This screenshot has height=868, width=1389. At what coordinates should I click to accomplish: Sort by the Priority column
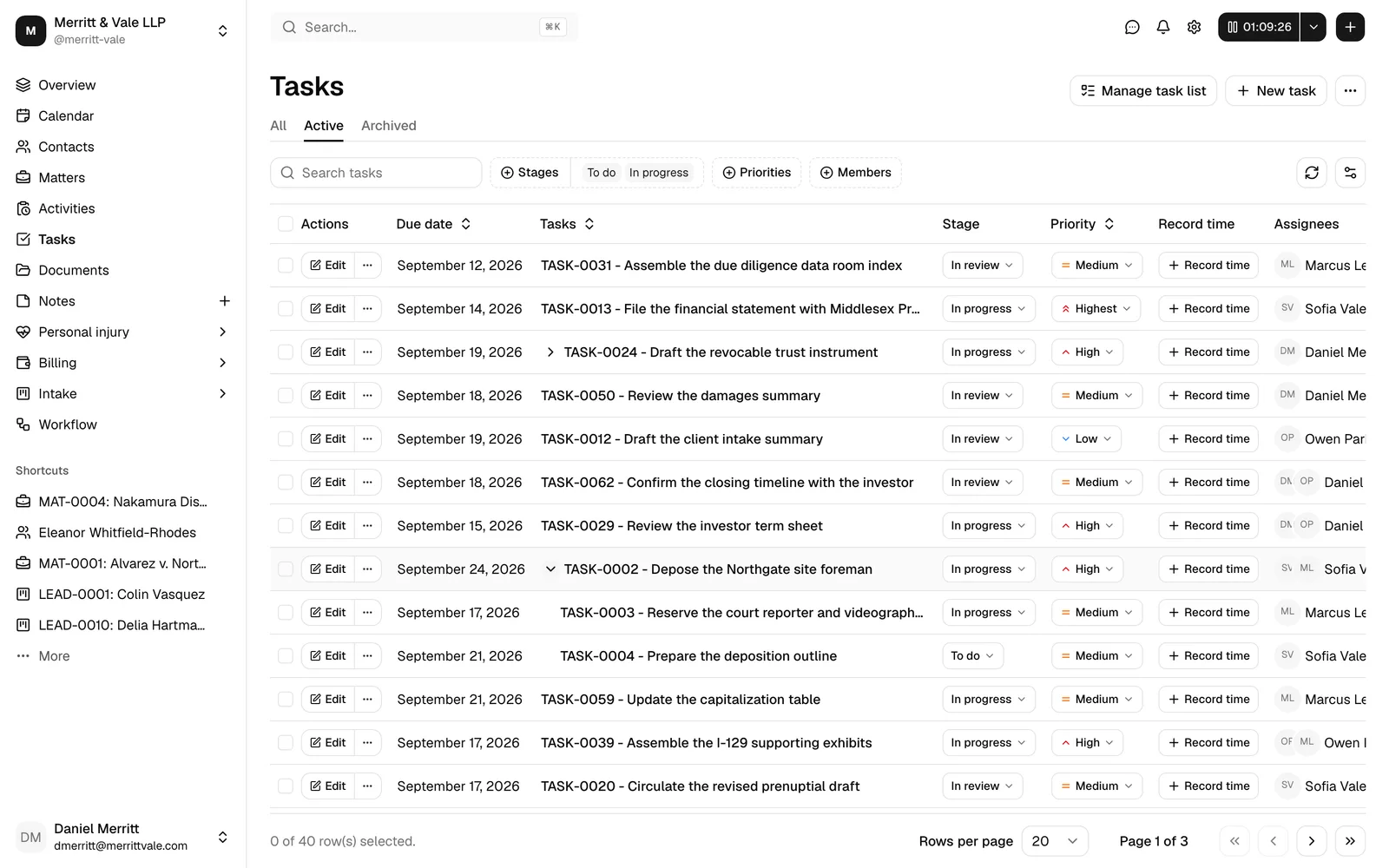1082,224
